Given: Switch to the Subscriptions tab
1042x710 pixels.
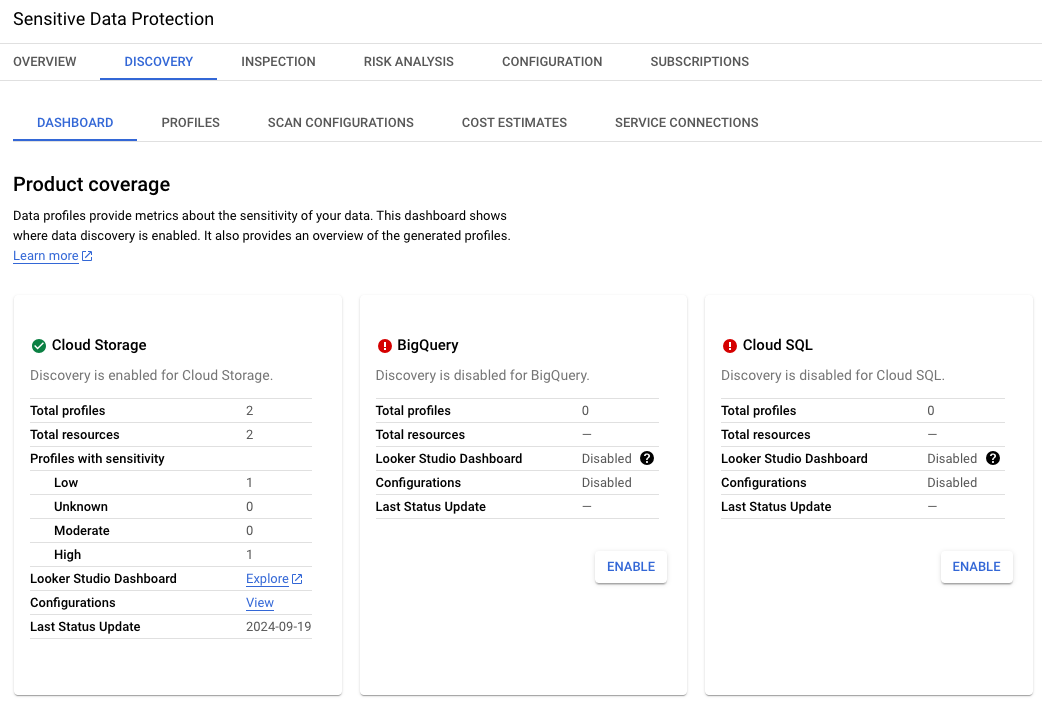Looking at the screenshot, I should tap(700, 62).
